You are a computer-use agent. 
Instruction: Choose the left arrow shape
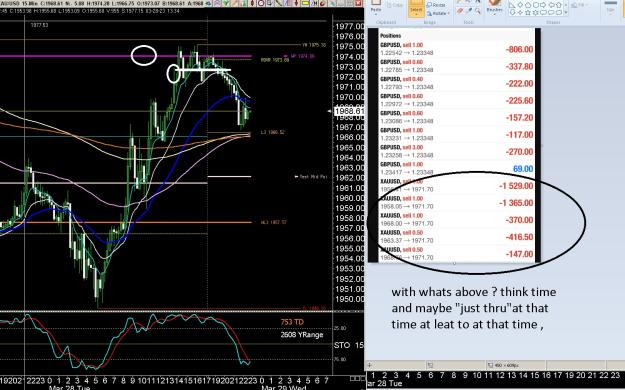552,5
